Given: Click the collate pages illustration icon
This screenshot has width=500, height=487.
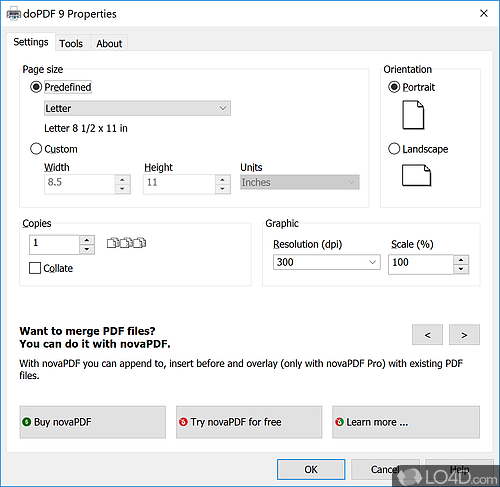Looking at the screenshot, I should tap(126, 243).
